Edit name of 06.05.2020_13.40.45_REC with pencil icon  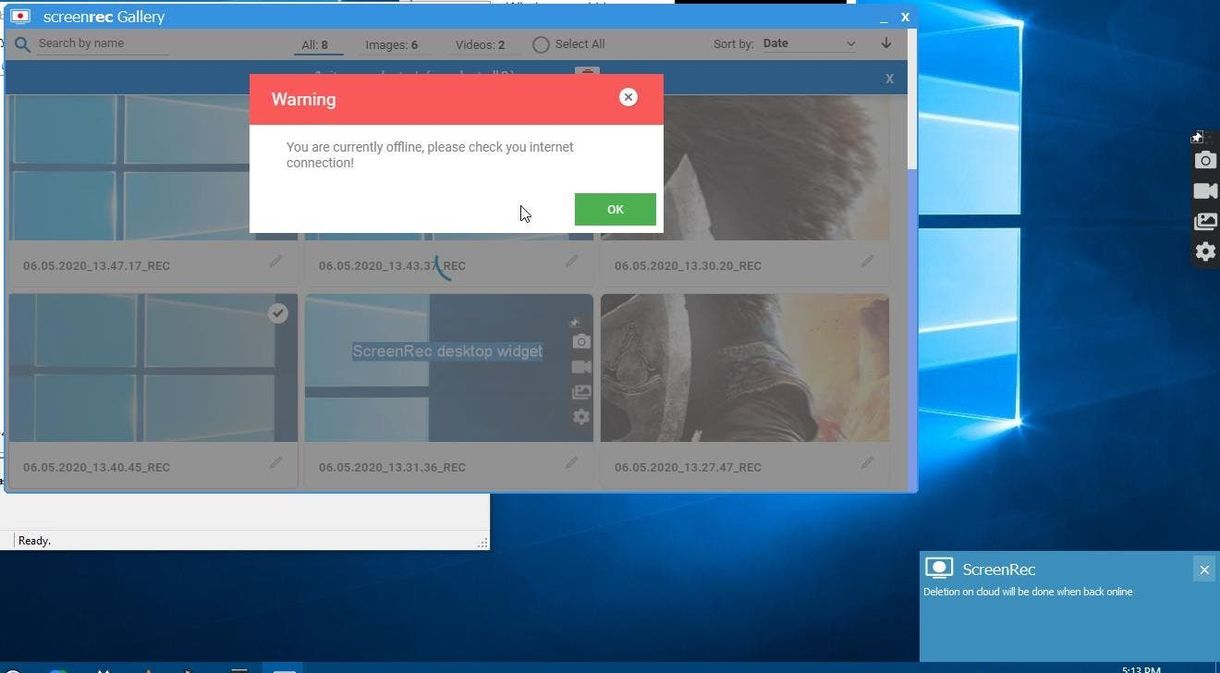[x=275, y=463]
